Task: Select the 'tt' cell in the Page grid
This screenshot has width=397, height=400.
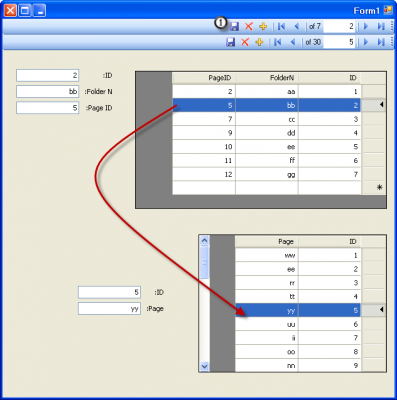Action: [x=267, y=296]
